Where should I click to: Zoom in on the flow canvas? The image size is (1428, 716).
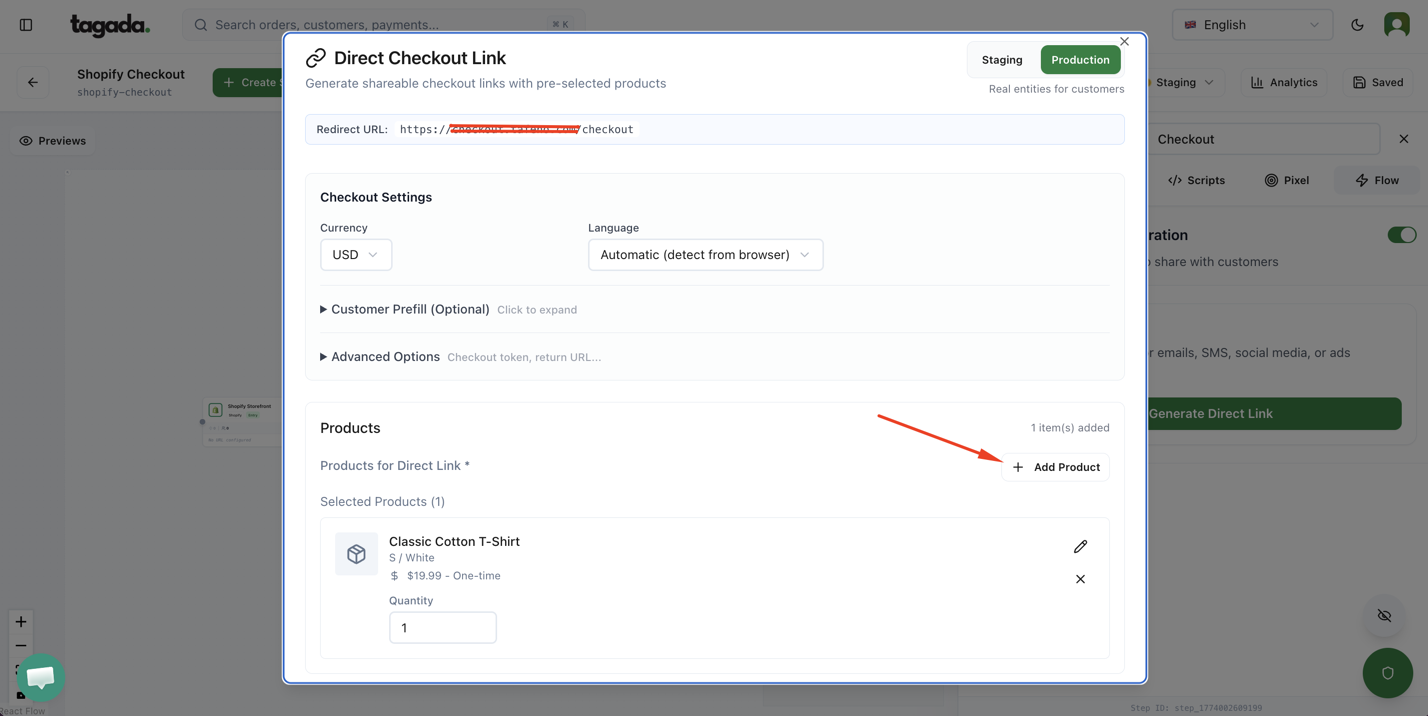click(x=21, y=622)
